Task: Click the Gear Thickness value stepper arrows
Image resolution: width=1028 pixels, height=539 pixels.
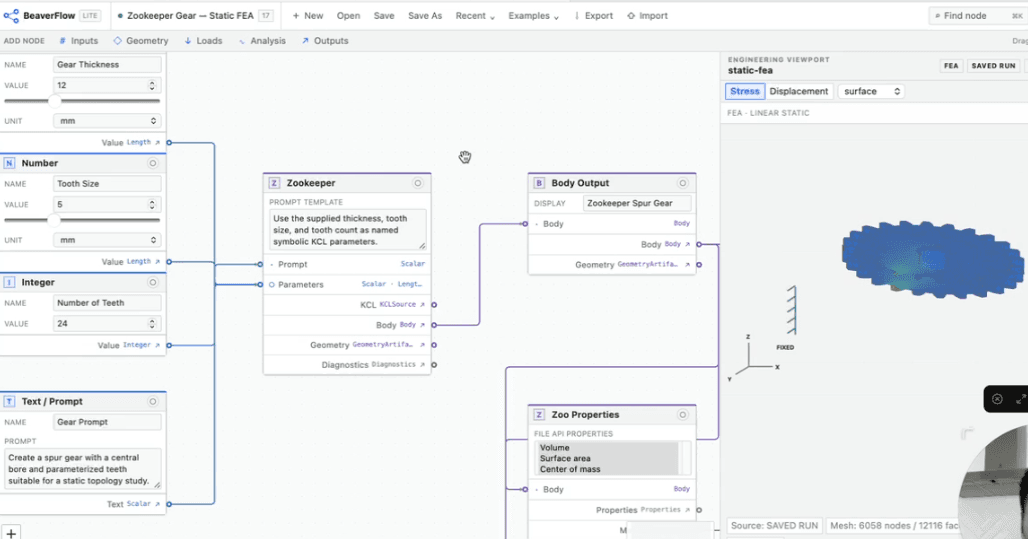Action: tap(152, 86)
